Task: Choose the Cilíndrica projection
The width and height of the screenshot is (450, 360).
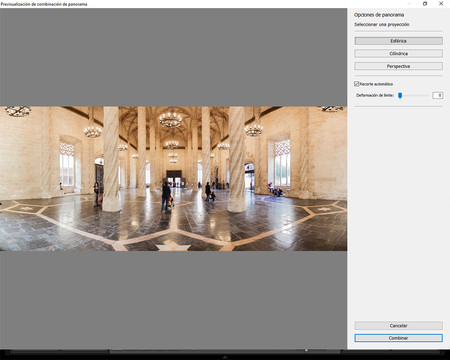Action: point(398,53)
